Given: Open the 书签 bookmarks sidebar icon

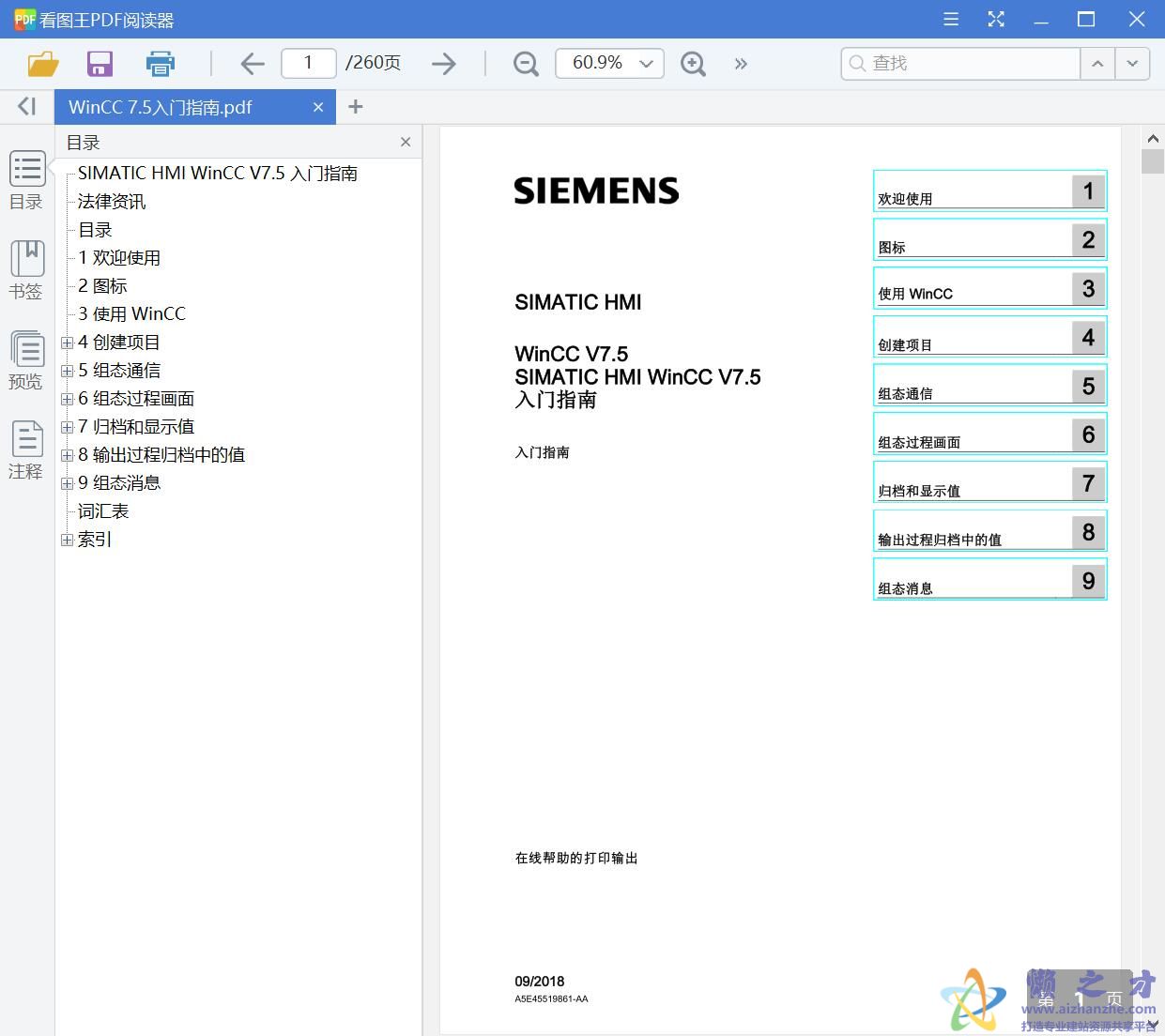Looking at the screenshot, I should (26, 270).
